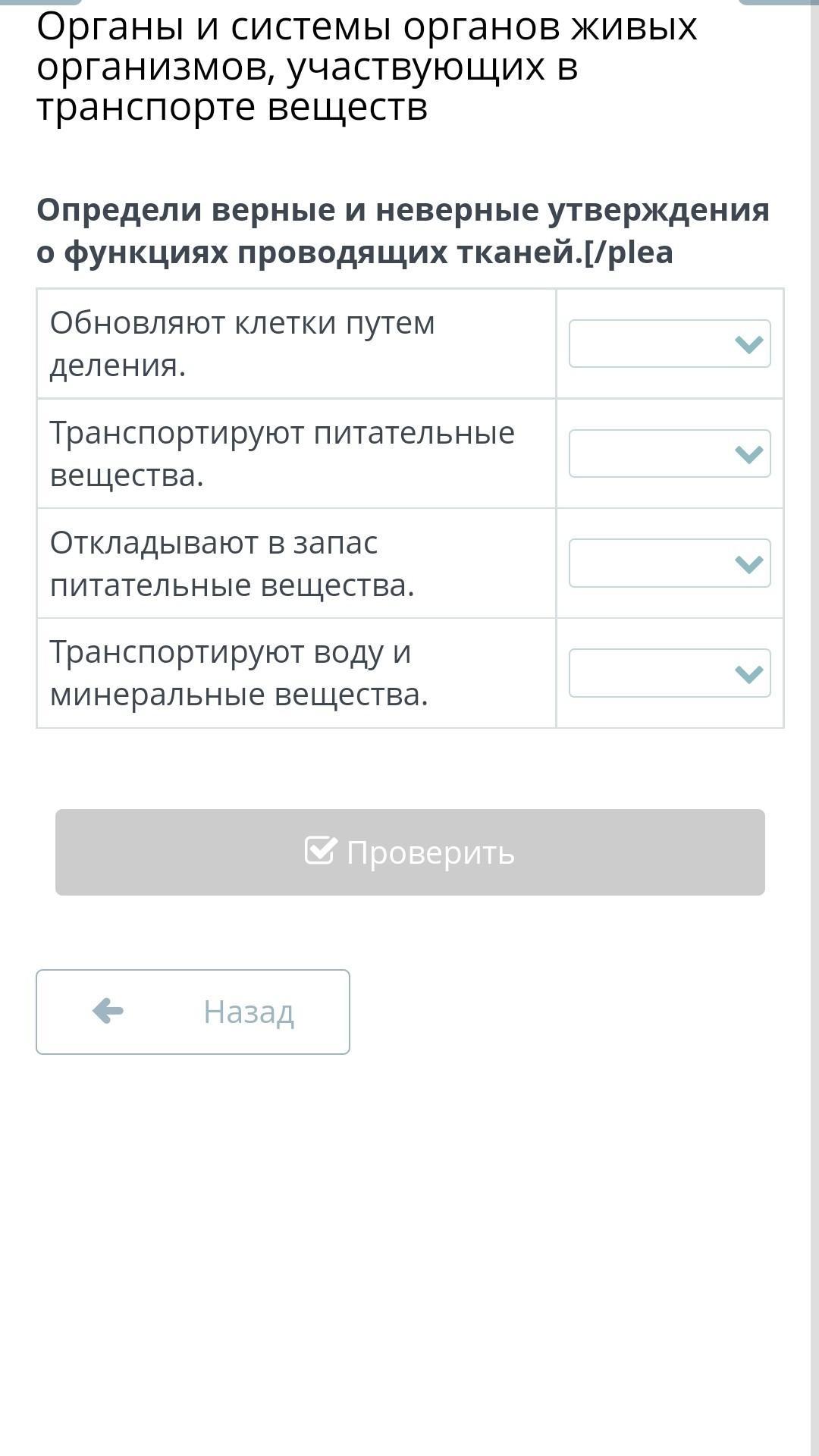Select the statement "Обновляют клетки путем деления"
The image size is (819, 1456).
[243, 344]
